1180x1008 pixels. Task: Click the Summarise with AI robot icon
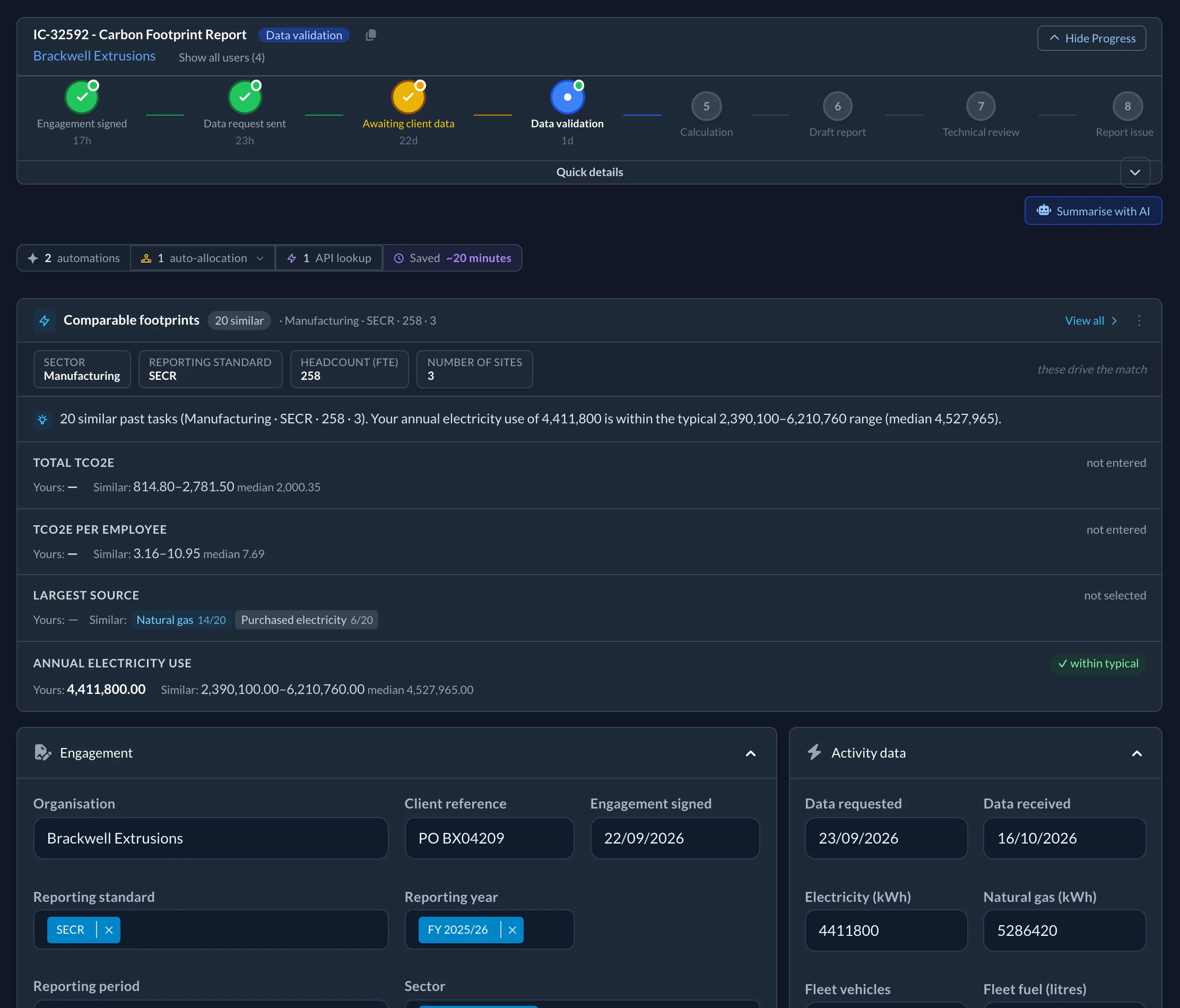(1043, 211)
